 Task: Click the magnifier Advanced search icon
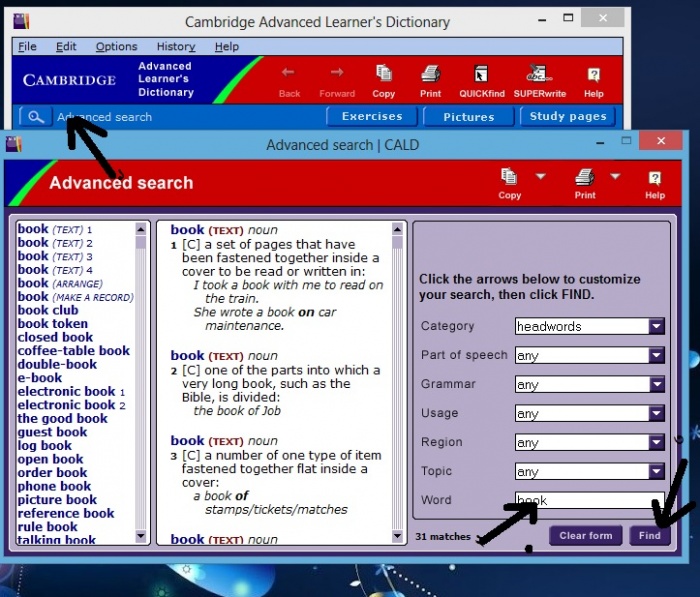[x=36, y=117]
